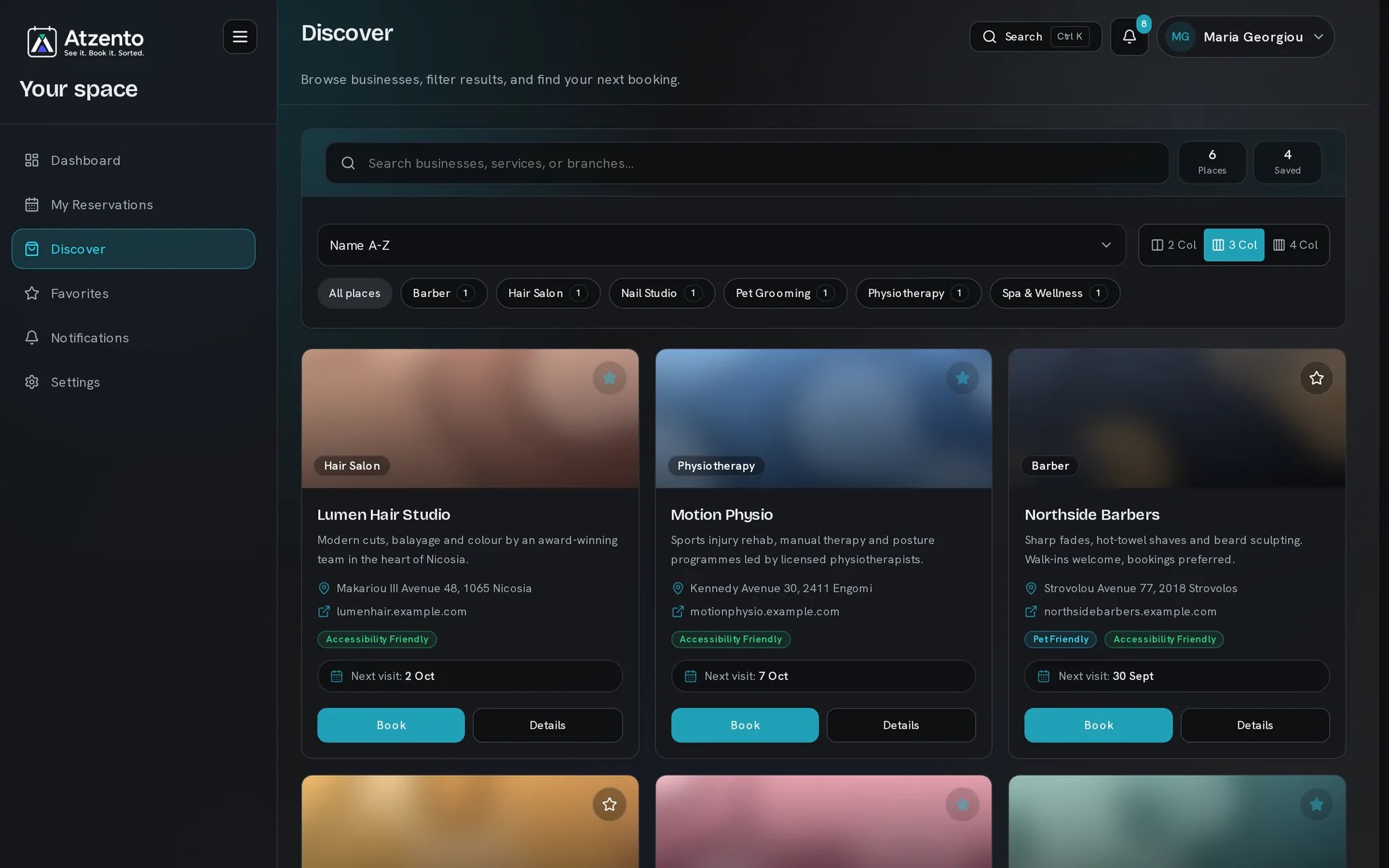Unfavorite Motion Physio star
This screenshot has width=1389, height=868.
click(962, 378)
